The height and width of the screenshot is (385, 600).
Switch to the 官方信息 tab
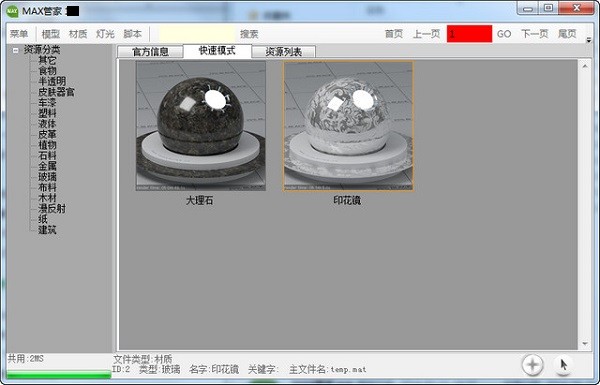[x=150, y=52]
